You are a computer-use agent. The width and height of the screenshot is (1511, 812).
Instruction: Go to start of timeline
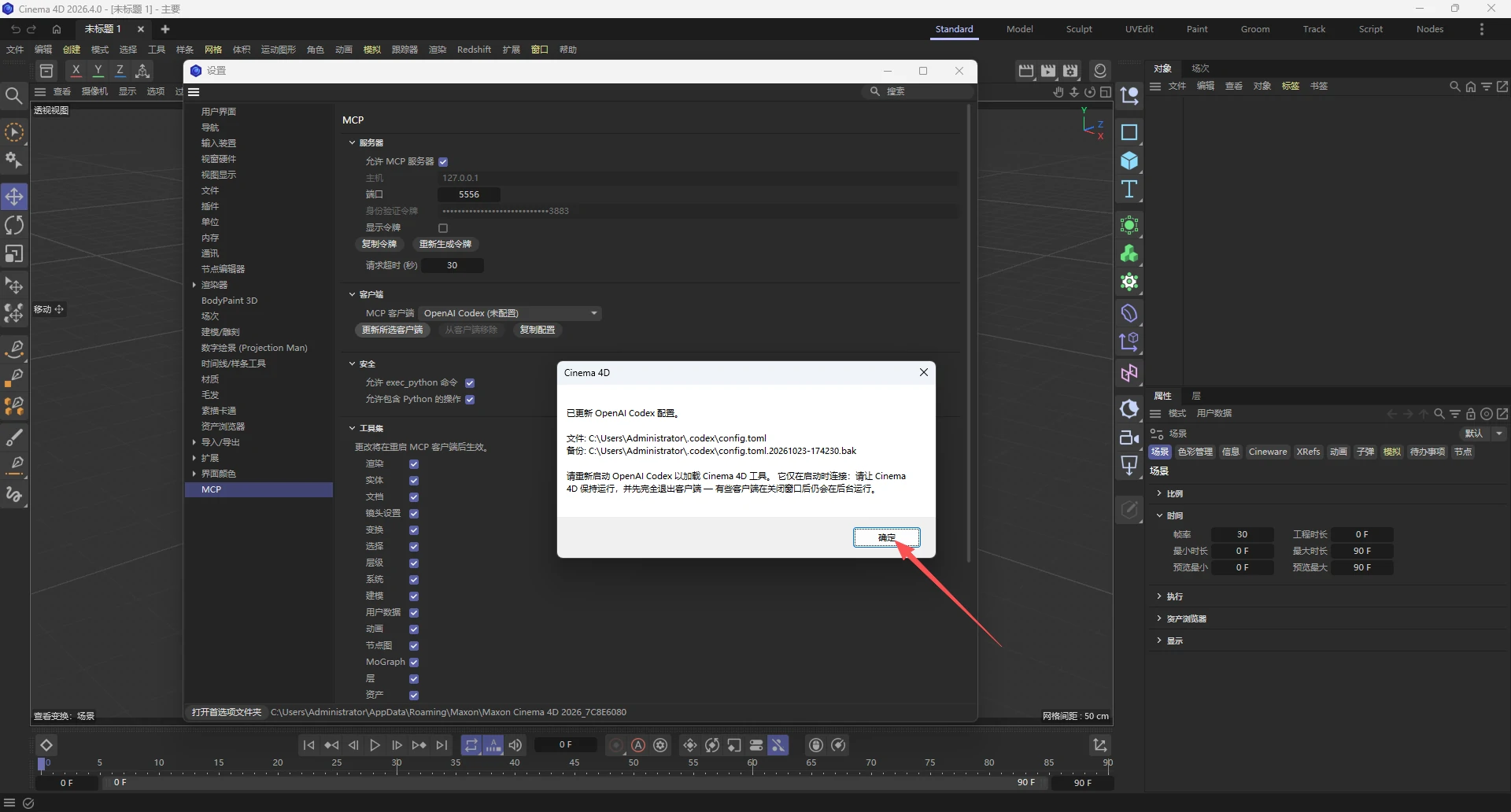click(308, 745)
